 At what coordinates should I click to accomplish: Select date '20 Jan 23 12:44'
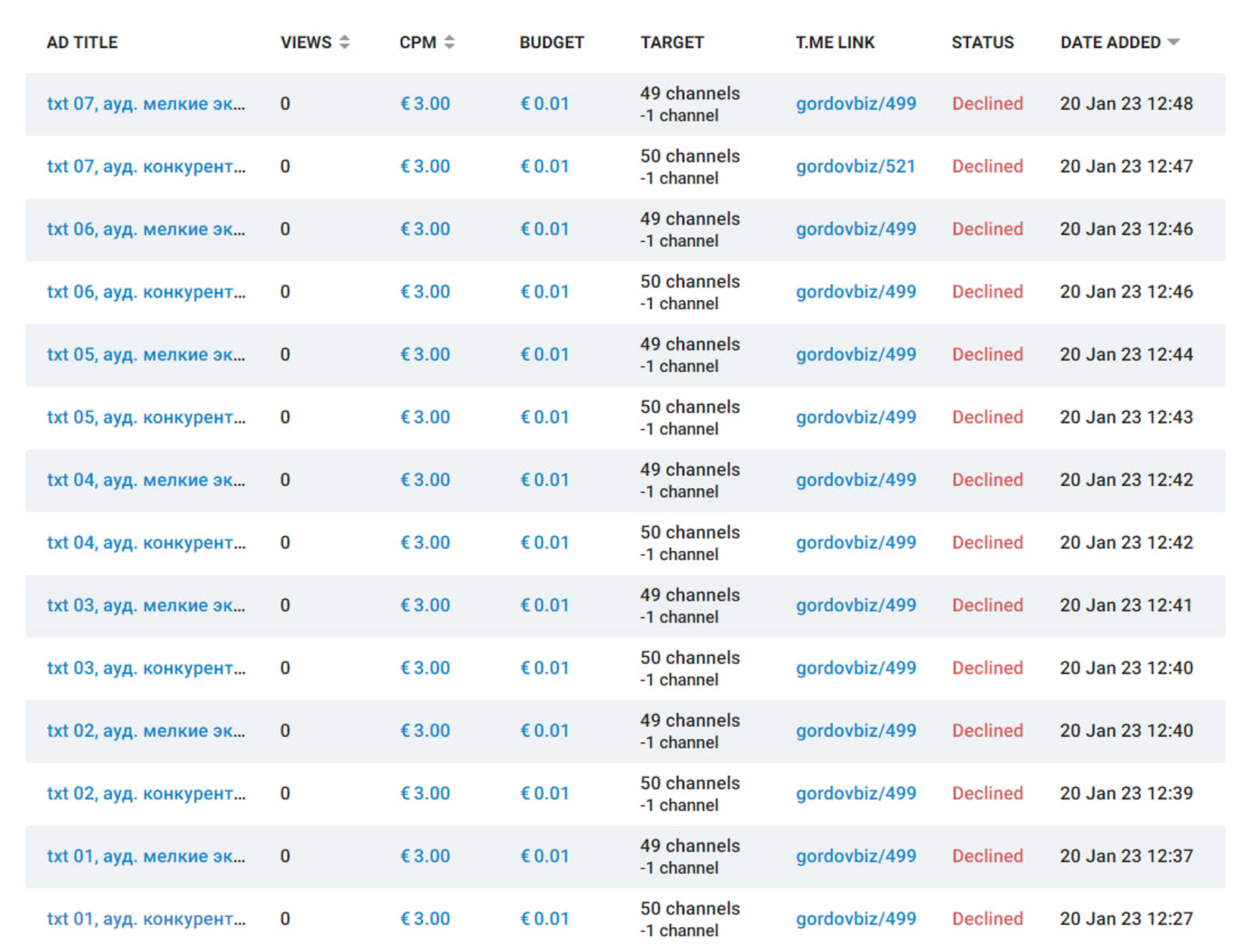point(1126,354)
